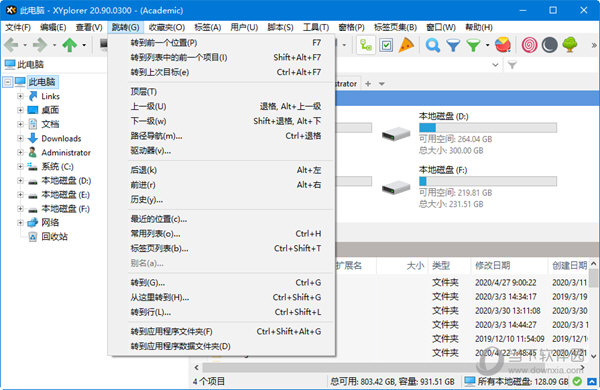Click toolbar overflow chevron at right
600x390 pixels.
click(x=594, y=45)
